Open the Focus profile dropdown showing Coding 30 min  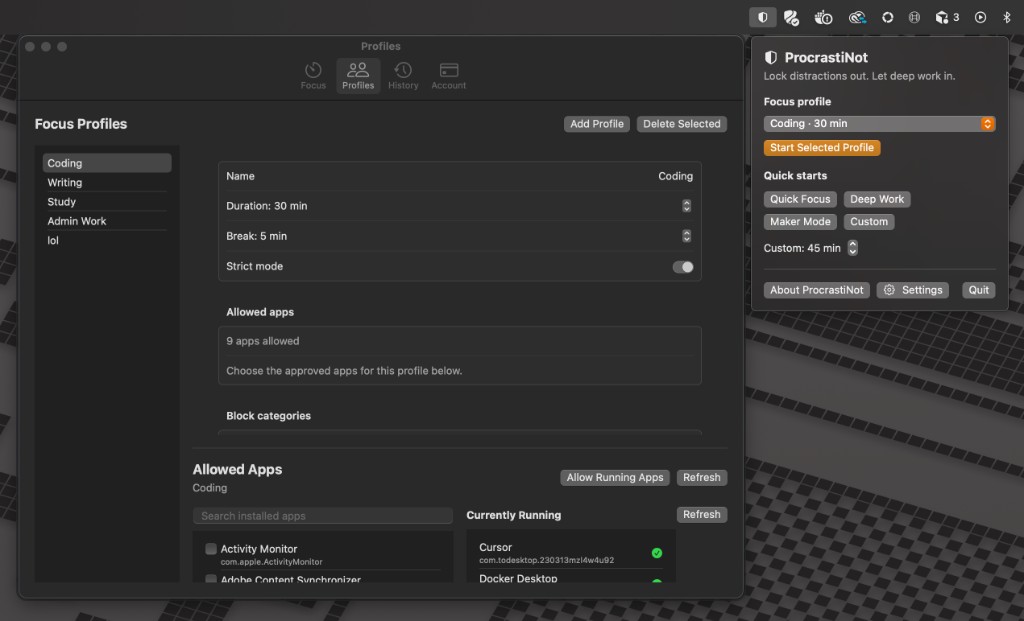click(x=878, y=124)
